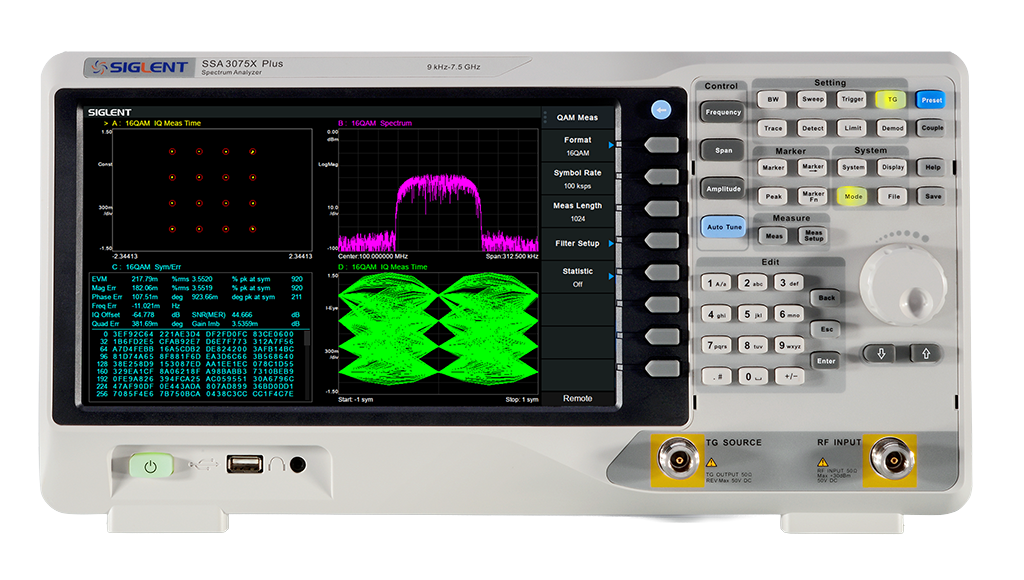The height and width of the screenshot is (580, 1024).
Task: Select the Symbol Rate menu item
Action: 578,179
